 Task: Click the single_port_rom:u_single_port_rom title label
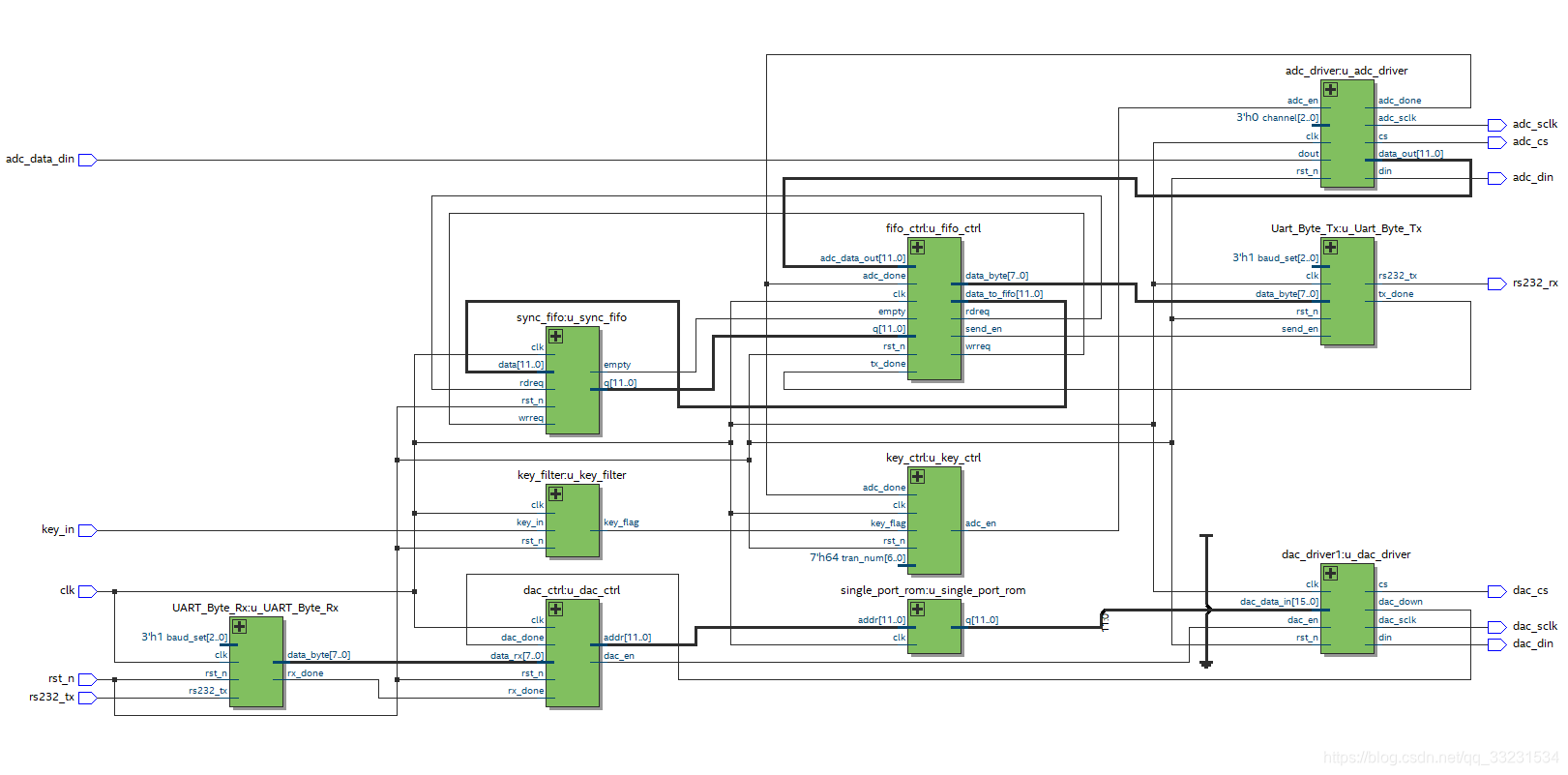[933, 590]
